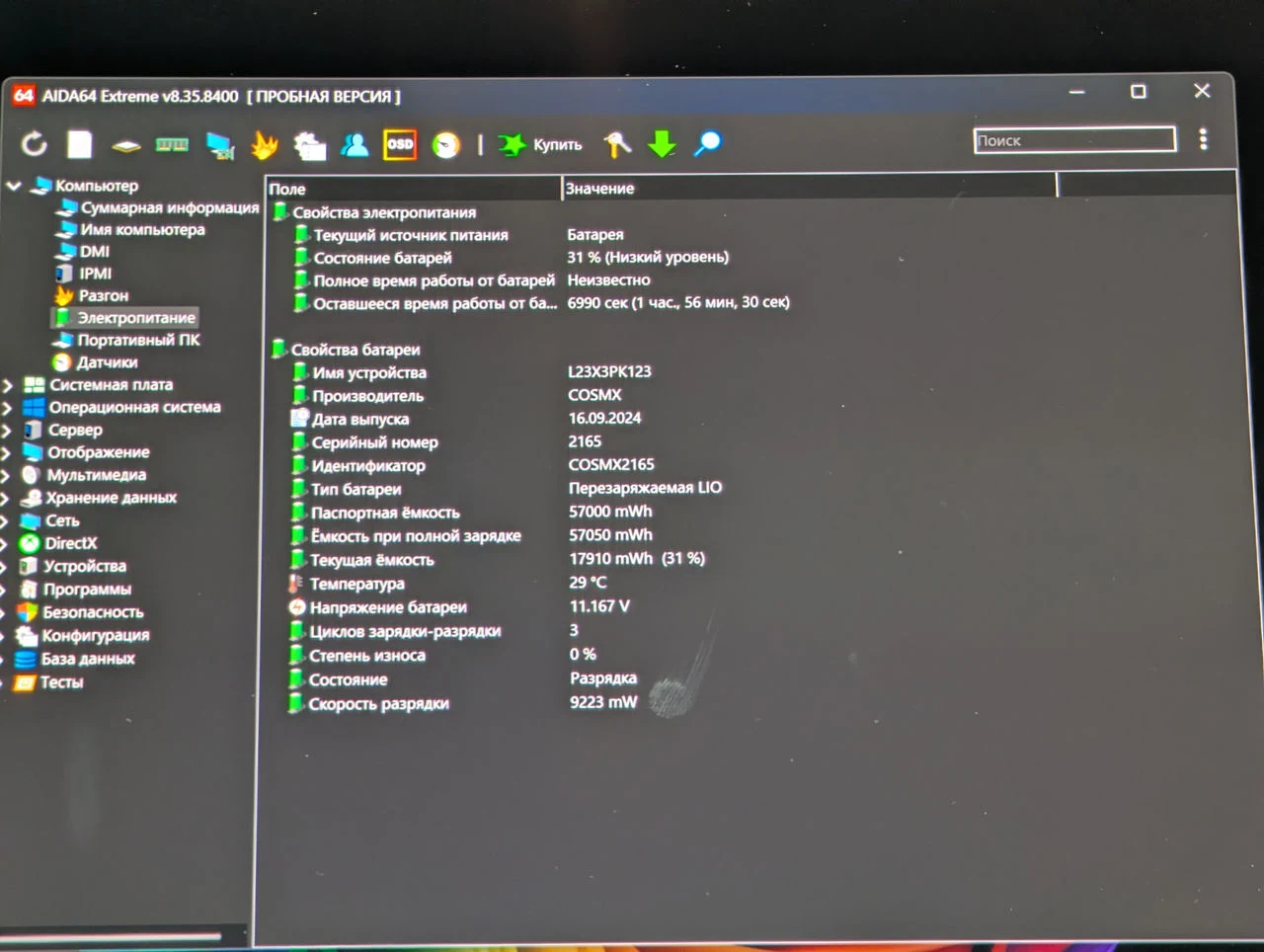1264x952 pixels.
Task: Click the green memory module toolbar icon
Action: click(x=172, y=145)
